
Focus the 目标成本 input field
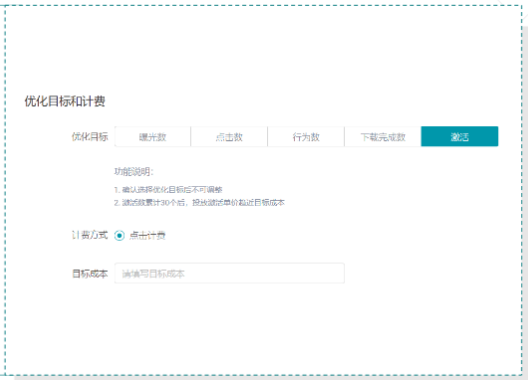pos(229,273)
